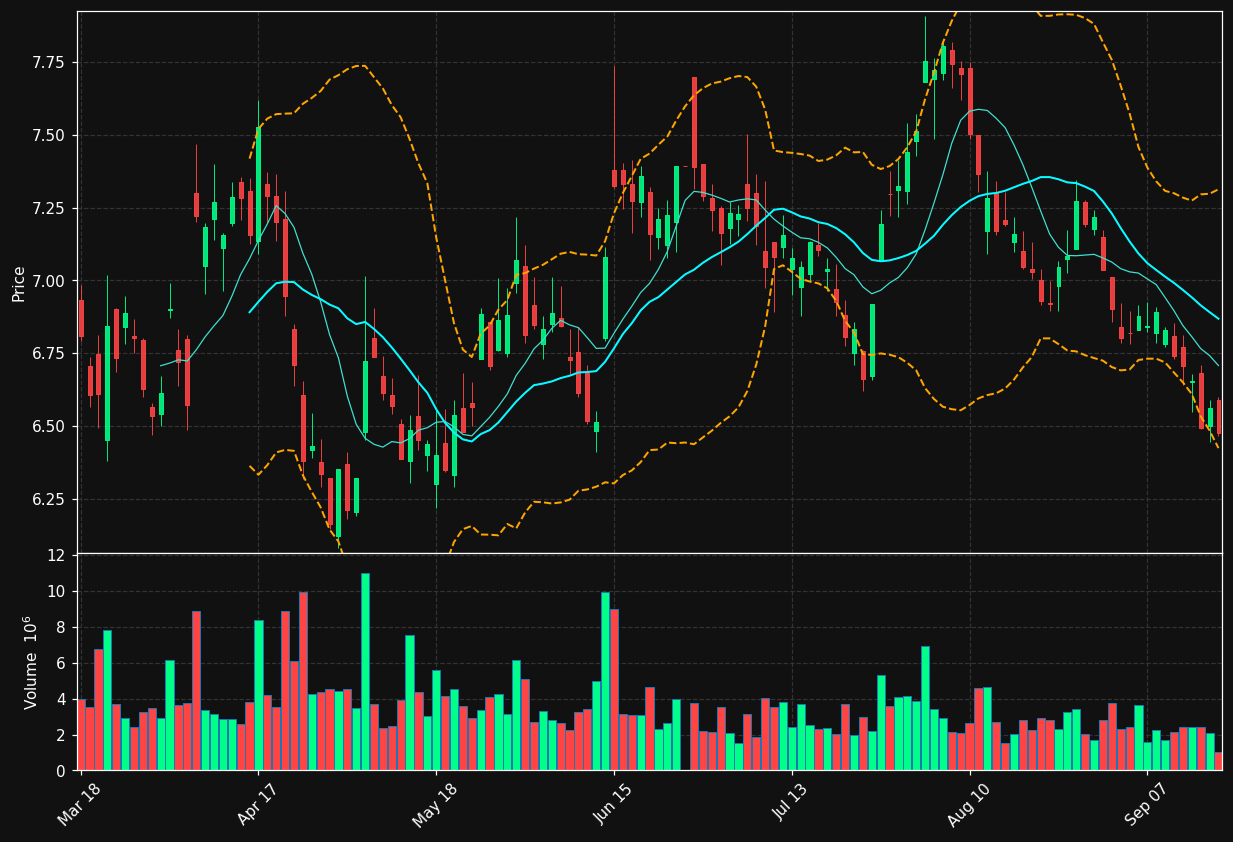This screenshot has width=1233, height=842.
Task: Click the 6.25 price tick label
Action: [47, 500]
